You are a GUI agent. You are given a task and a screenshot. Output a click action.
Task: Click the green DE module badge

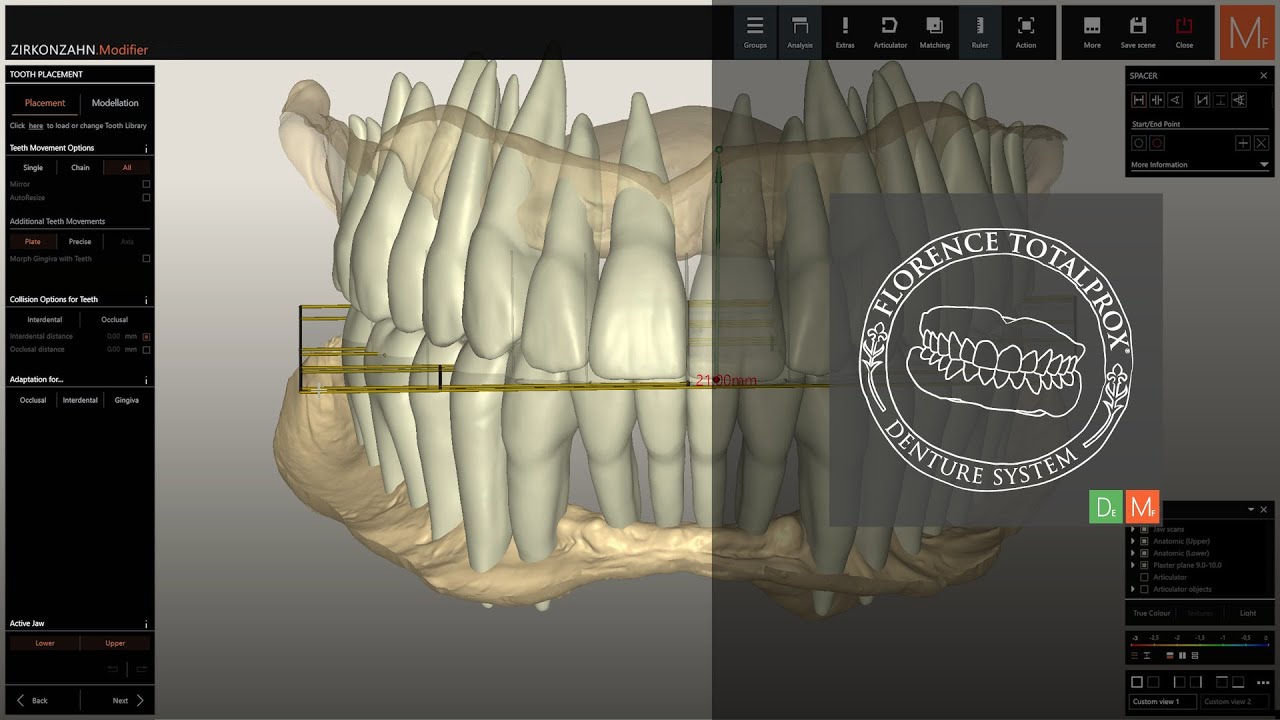pos(1106,507)
